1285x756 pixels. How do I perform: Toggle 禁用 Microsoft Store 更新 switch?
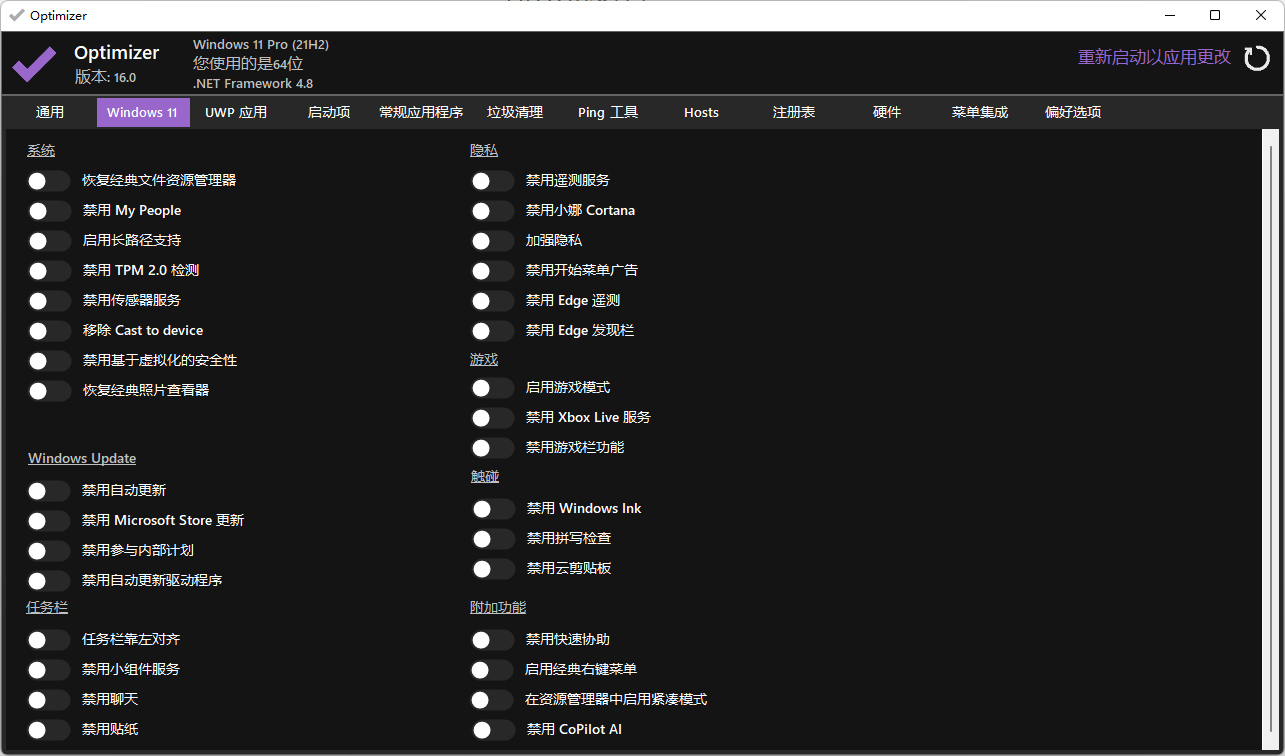49,521
